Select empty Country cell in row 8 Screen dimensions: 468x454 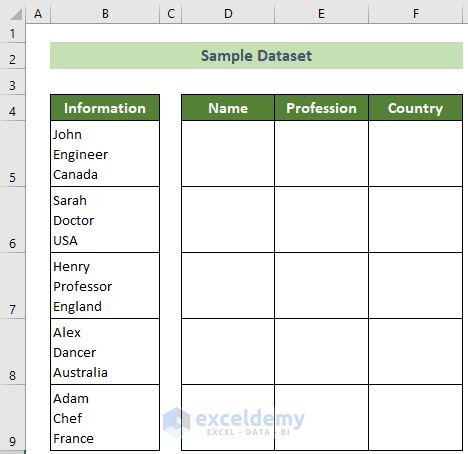(415, 352)
